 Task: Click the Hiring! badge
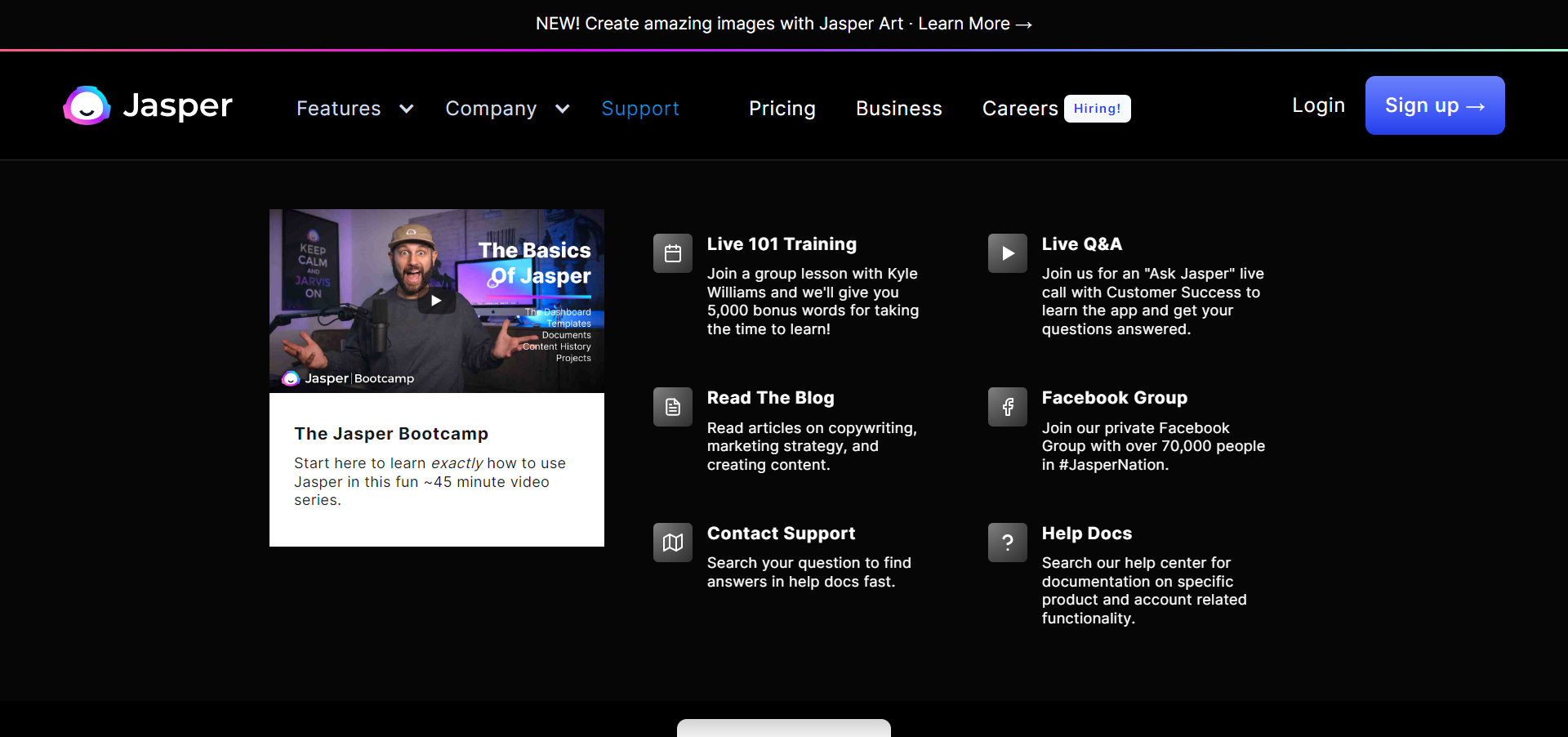1097,109
